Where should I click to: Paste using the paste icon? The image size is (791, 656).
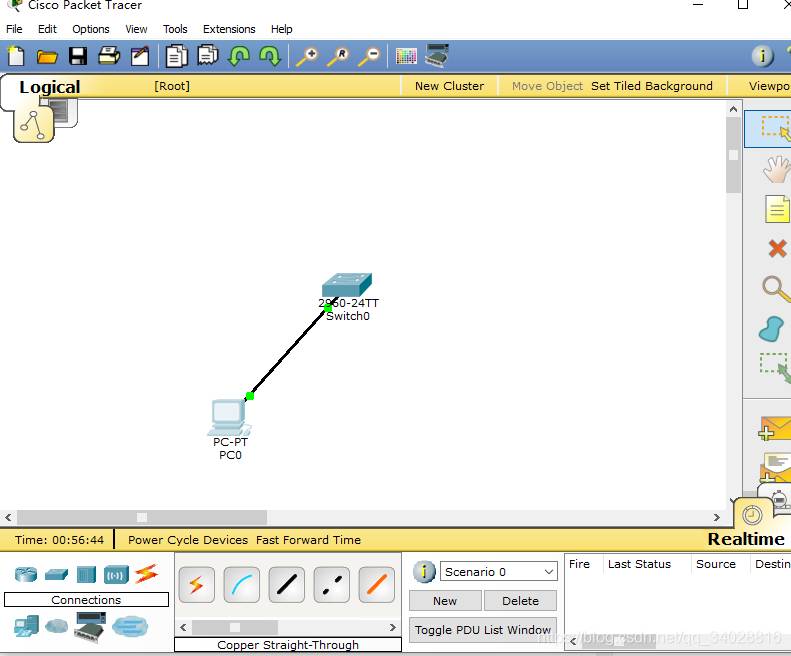click(207, 56)
